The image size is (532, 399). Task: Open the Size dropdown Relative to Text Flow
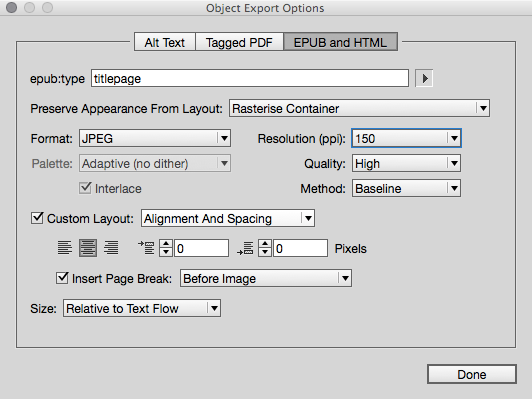tap(142, 308)
